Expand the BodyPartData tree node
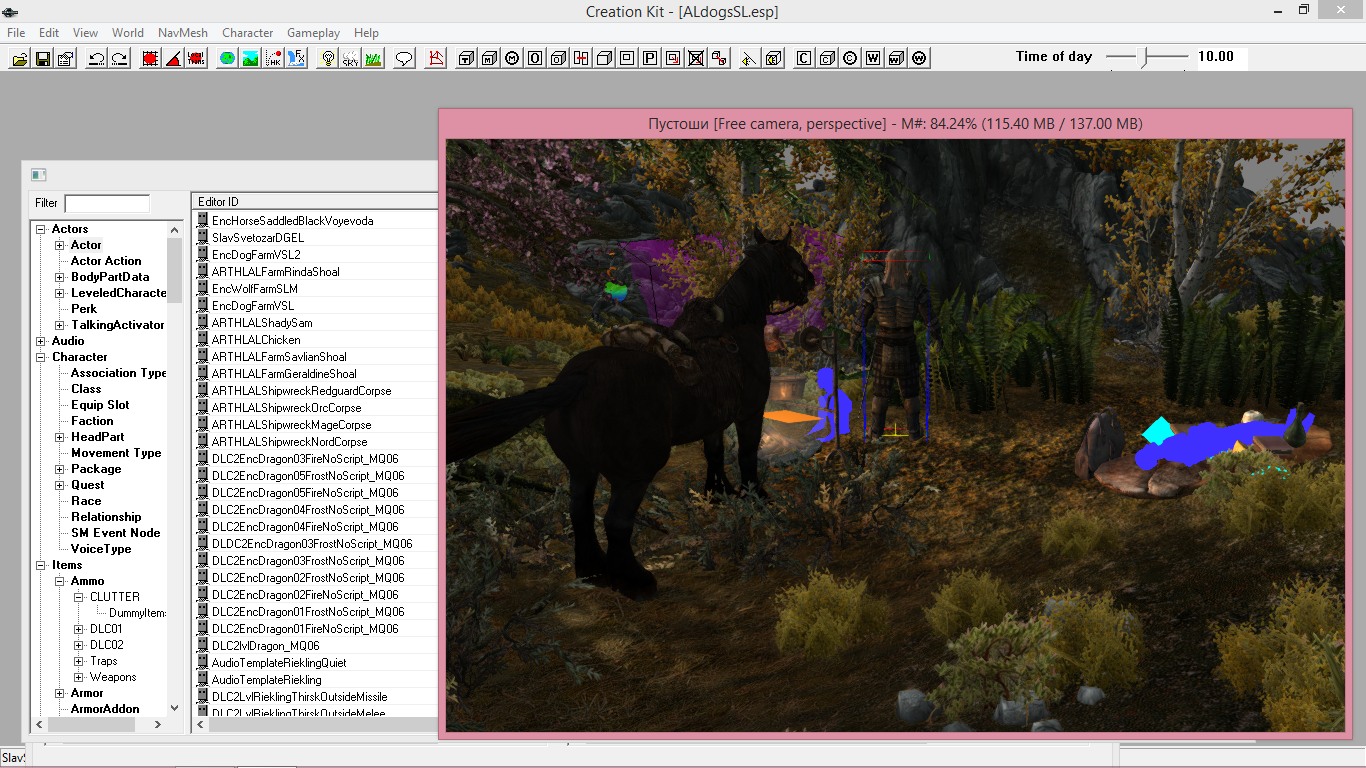The image size is (1366, 768). pyautogui.click(x=60, y=277)
